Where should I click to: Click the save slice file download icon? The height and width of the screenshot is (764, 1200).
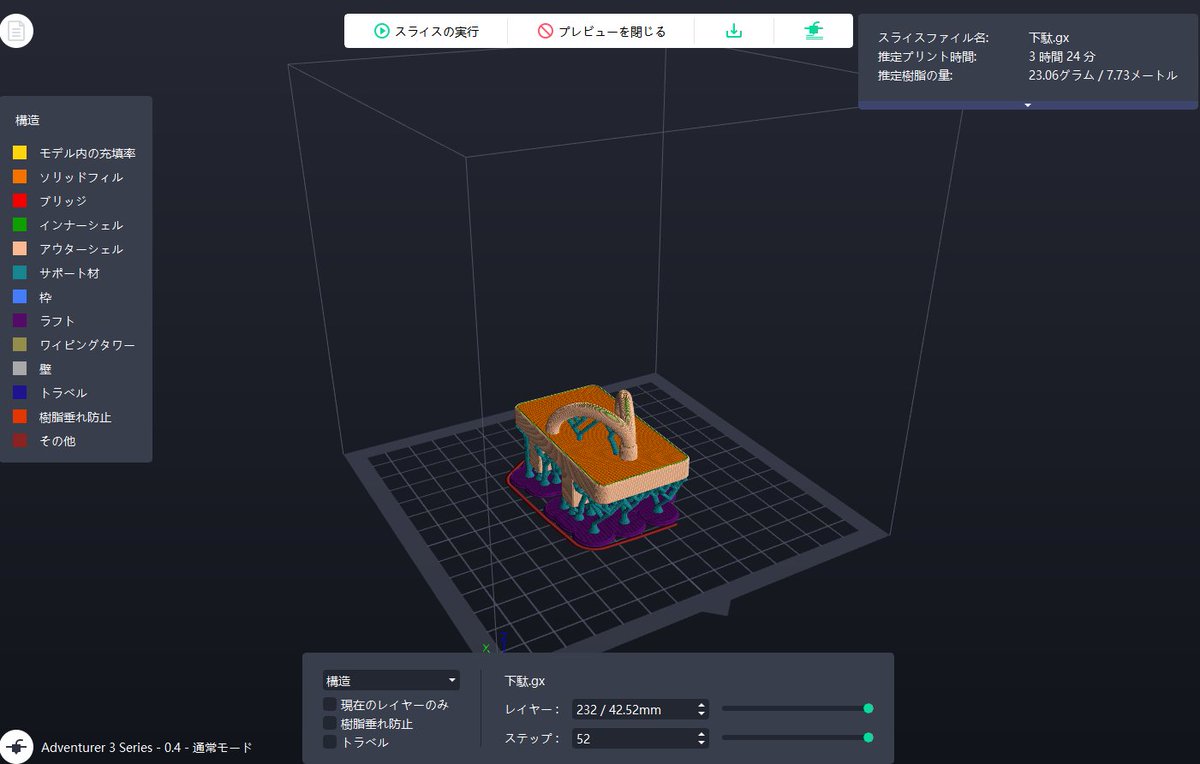pyautogui.click(x=735, y=31)
